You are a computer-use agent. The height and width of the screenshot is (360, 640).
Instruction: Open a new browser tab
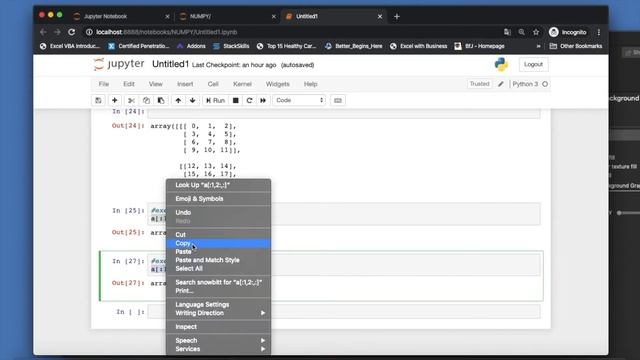[397, 16]
